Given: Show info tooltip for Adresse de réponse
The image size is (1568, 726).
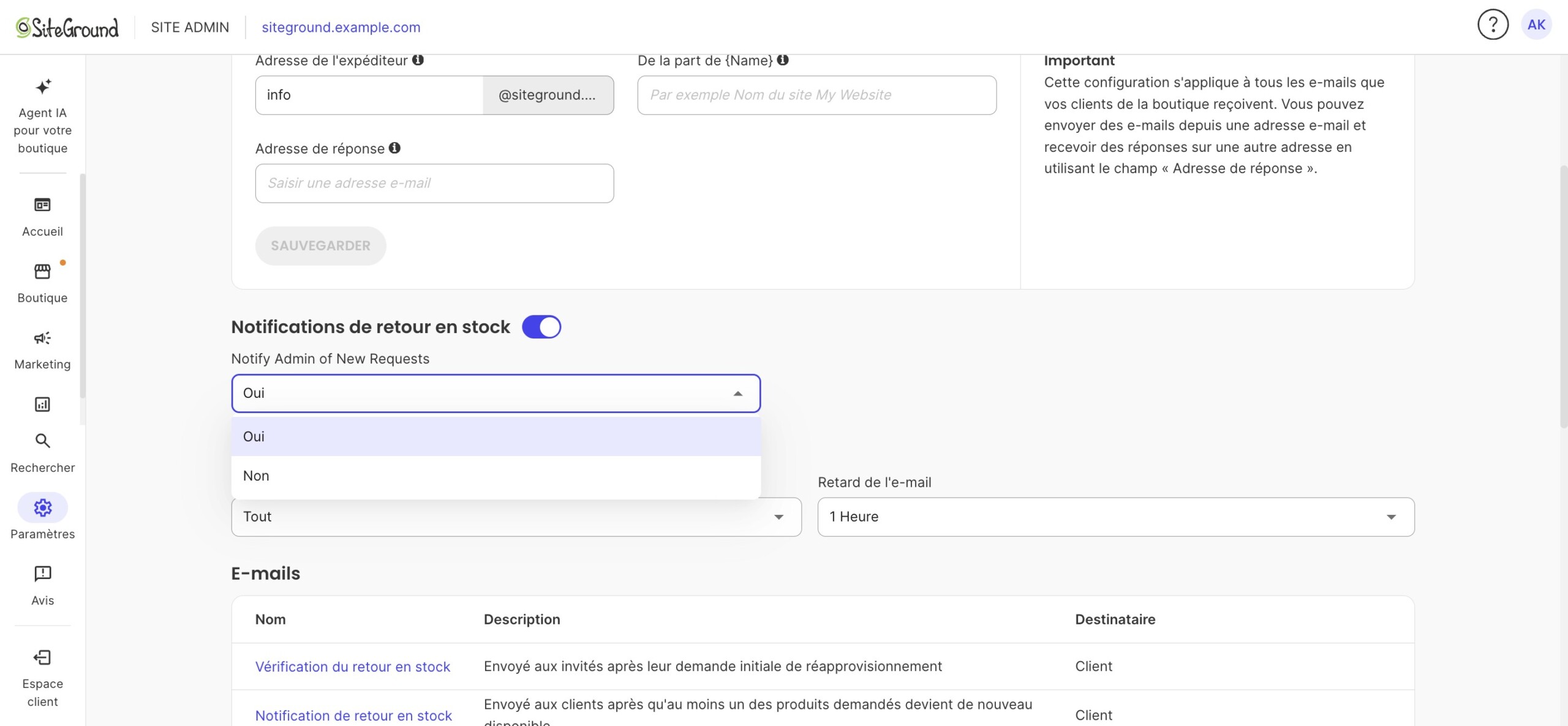Looking at the screenshot, I should coord(395,148).
